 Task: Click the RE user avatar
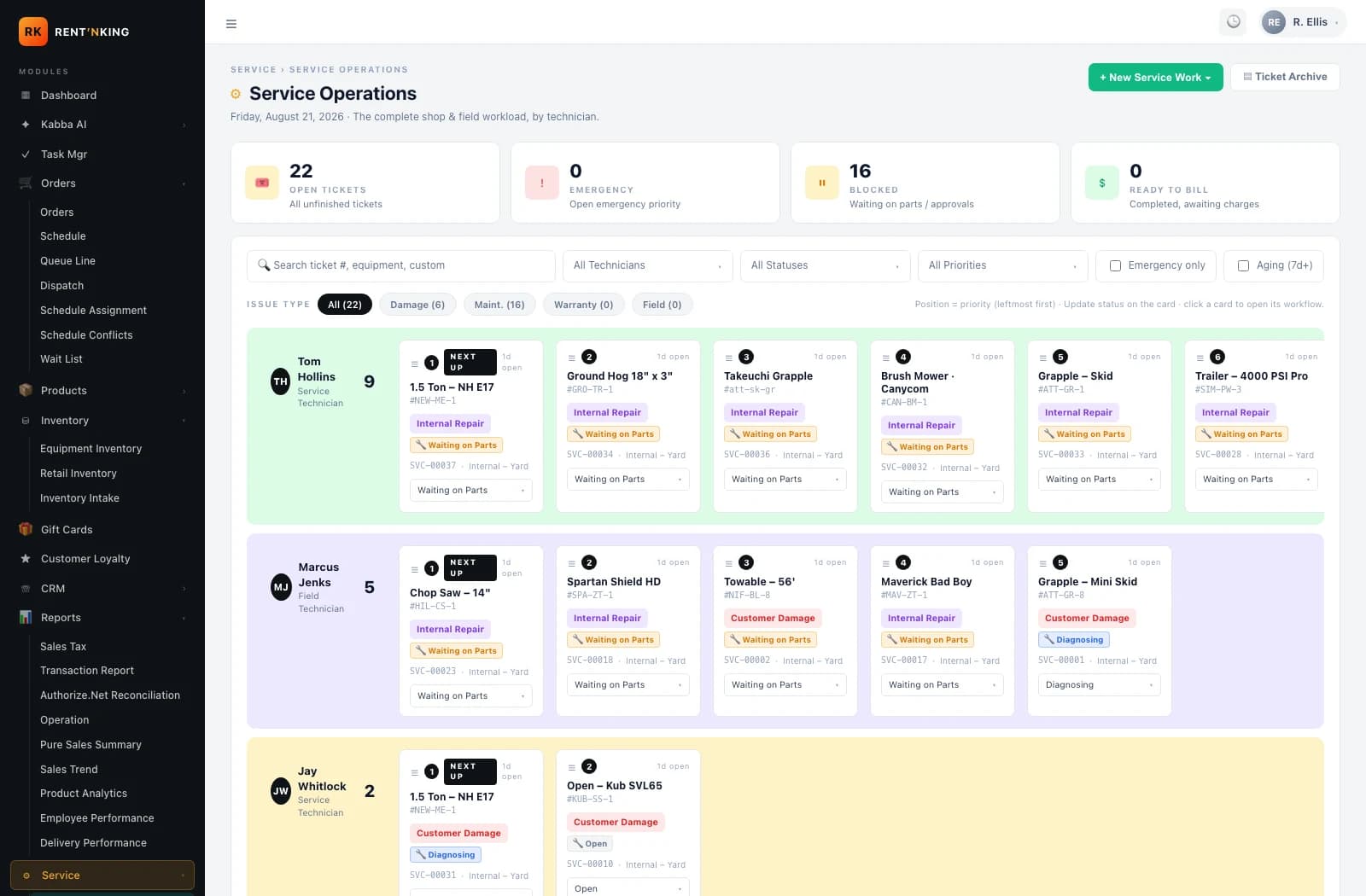tap(1273, 22)
